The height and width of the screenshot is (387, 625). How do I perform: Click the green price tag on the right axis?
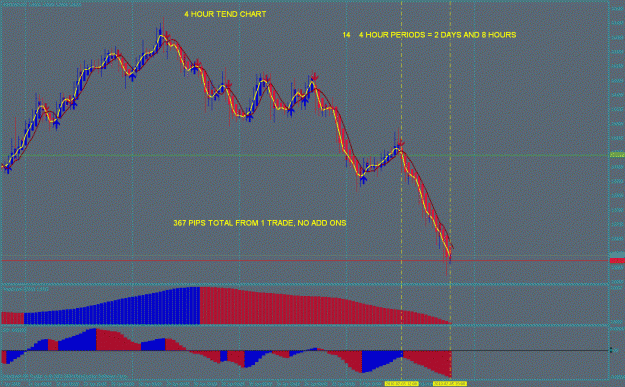617,155
